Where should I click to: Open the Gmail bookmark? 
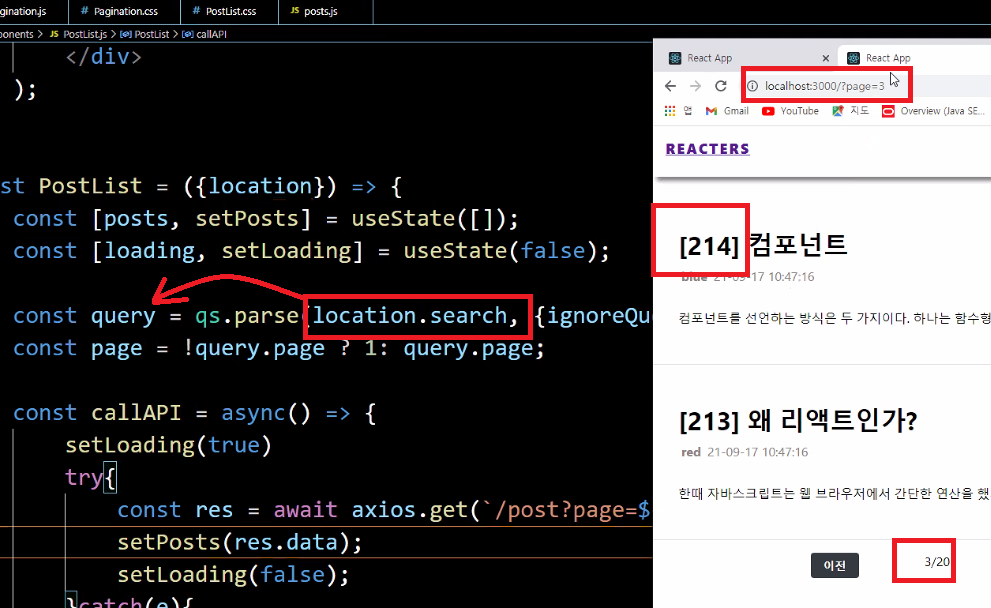point(727,111)
